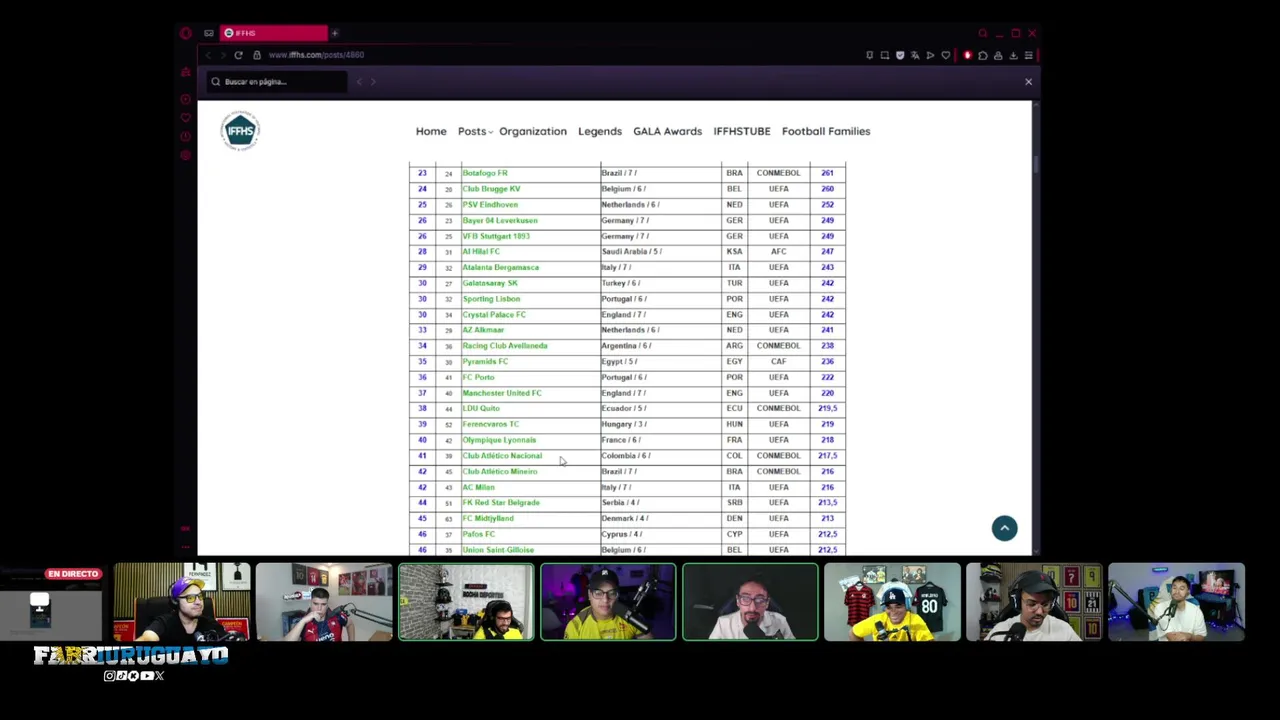The image size is (1280, 720).
Task: Open the ad blocker shield icon
Action: pyautogui.click(x=900, y=55)
